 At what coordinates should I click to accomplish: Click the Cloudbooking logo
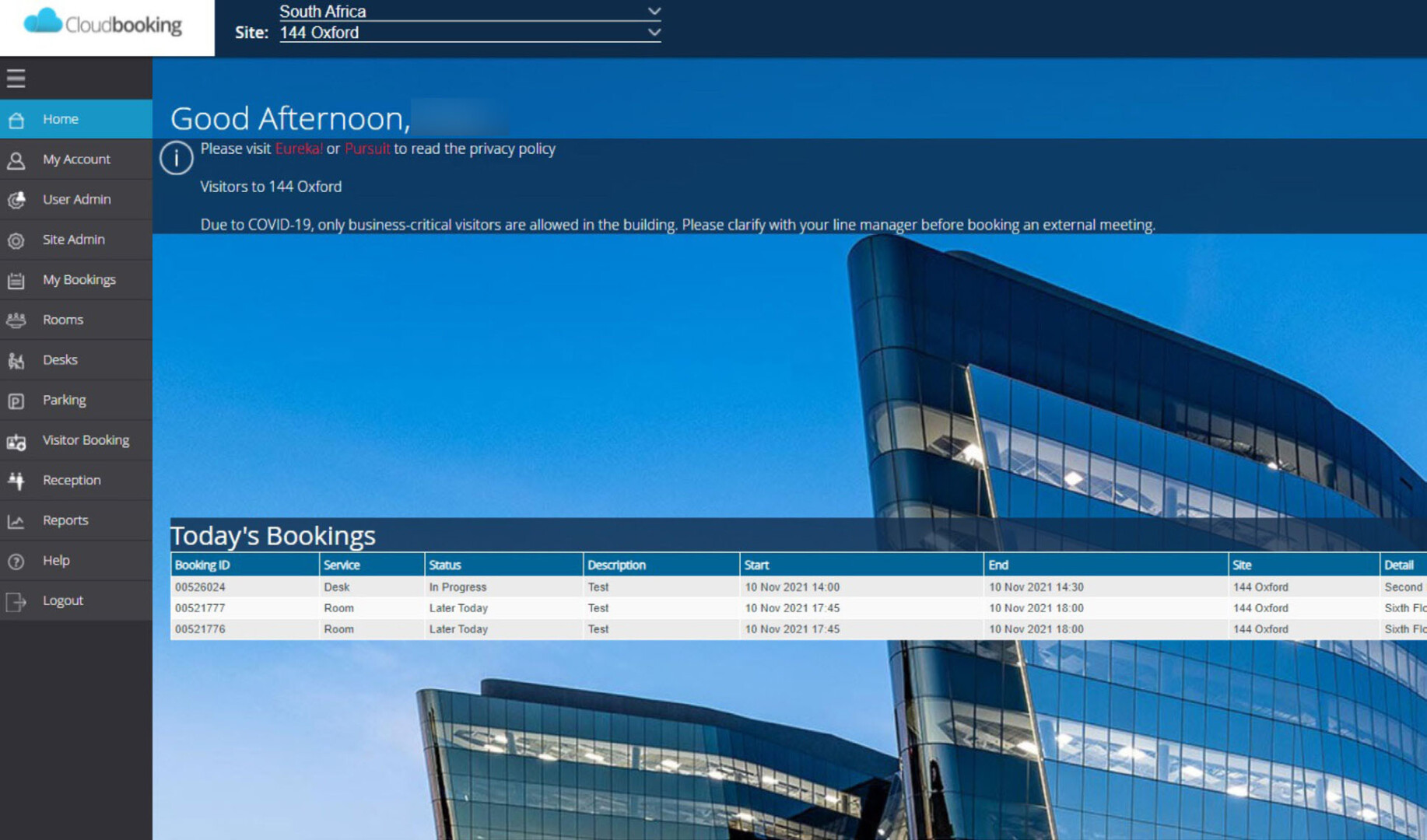(x=103, y=24)
